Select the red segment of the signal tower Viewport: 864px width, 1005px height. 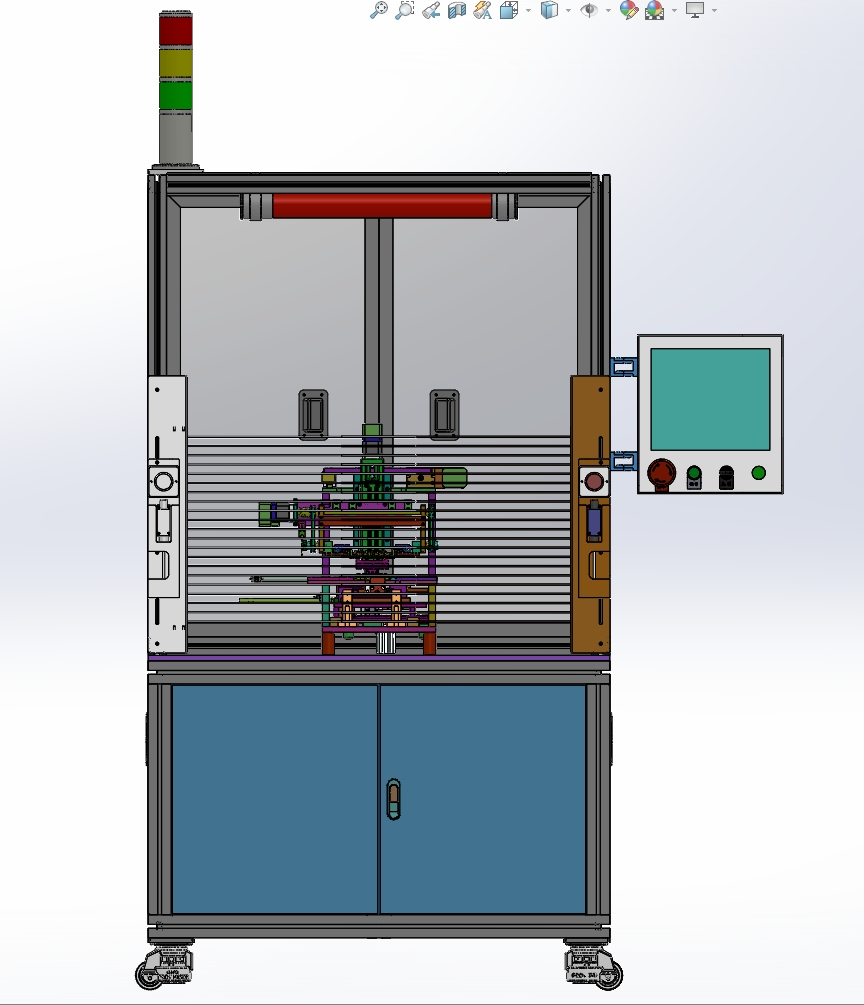pyautogui.click(x=176, y=30)
